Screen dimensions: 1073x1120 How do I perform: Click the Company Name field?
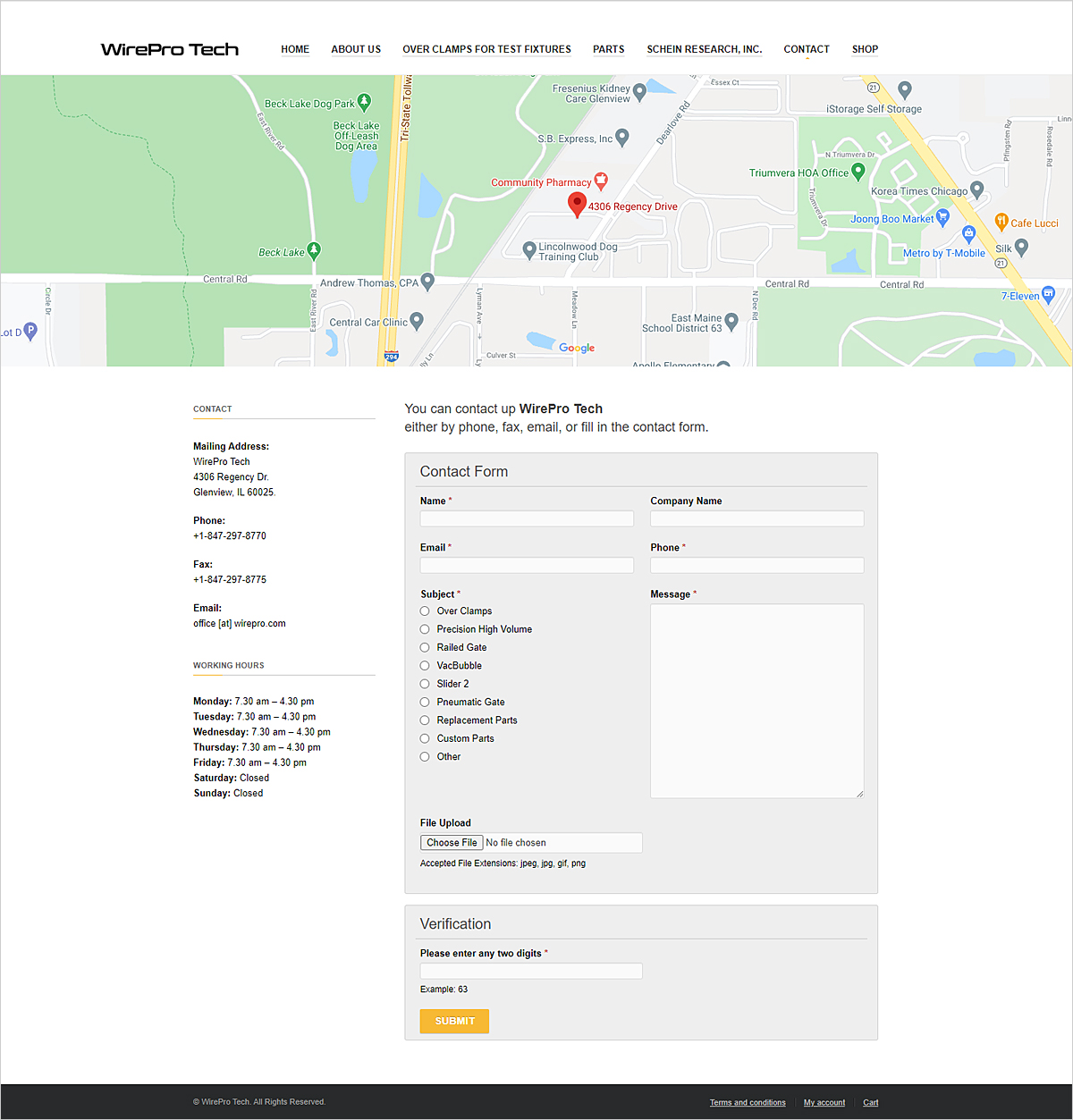click(757, 518)
